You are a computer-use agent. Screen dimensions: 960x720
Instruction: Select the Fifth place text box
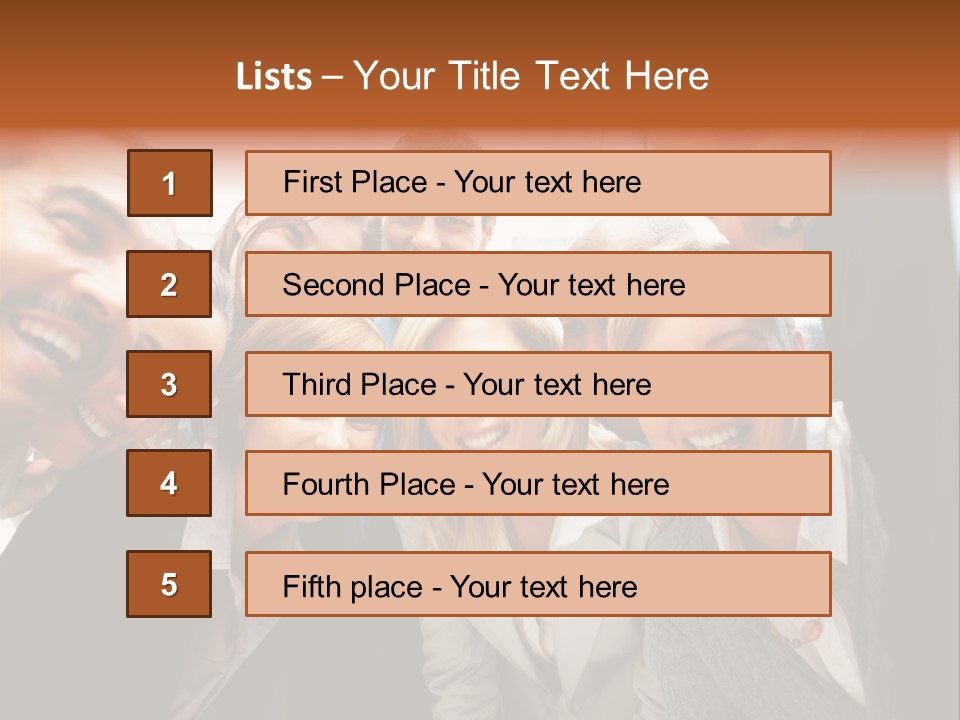(x=538, y=584)
